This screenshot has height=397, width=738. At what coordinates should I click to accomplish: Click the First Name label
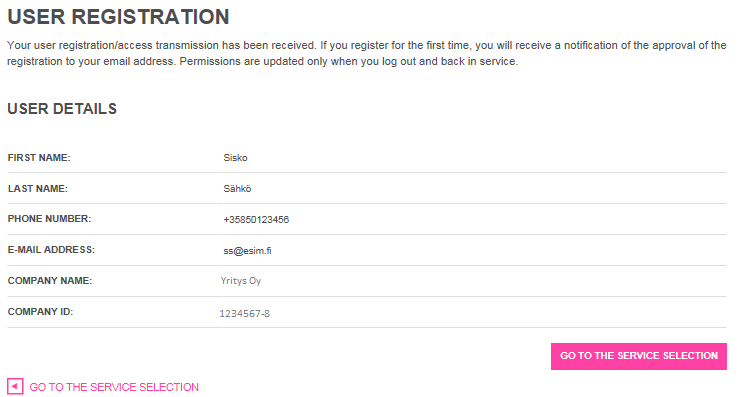click(39, 158)
